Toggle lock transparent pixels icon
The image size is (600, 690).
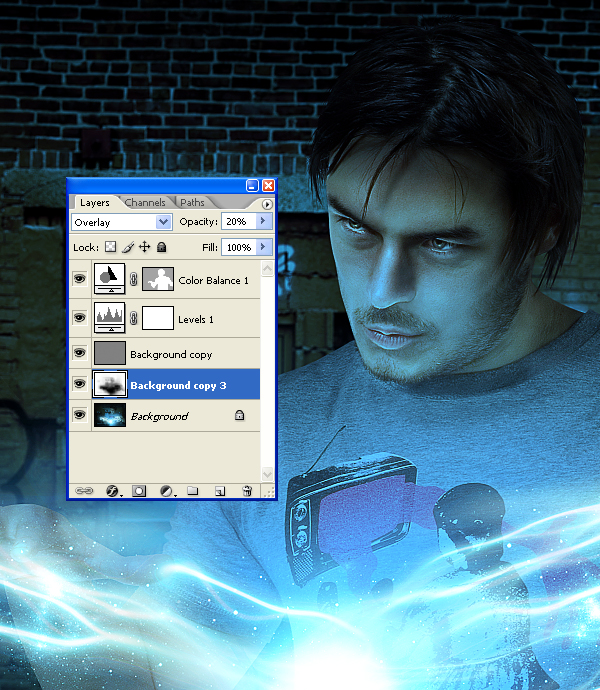click(x=110, y=247)
